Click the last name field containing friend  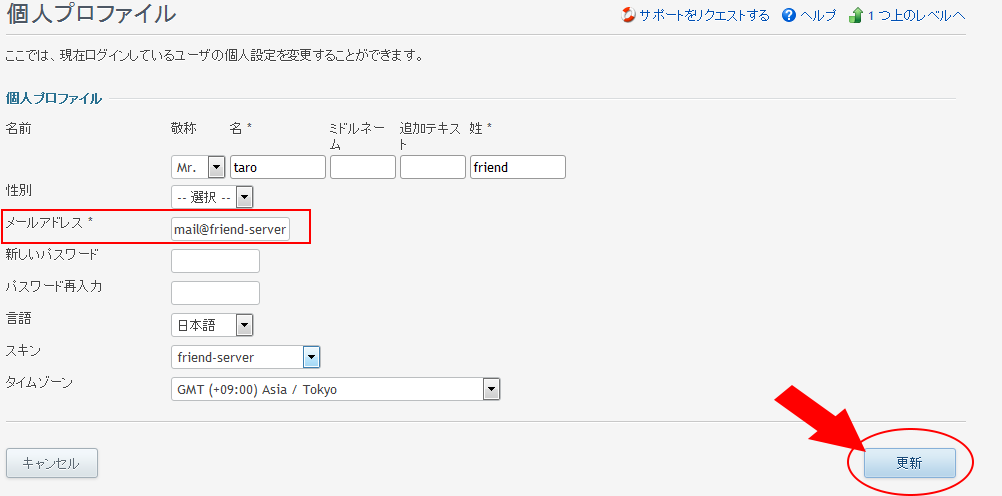point(518,167)
